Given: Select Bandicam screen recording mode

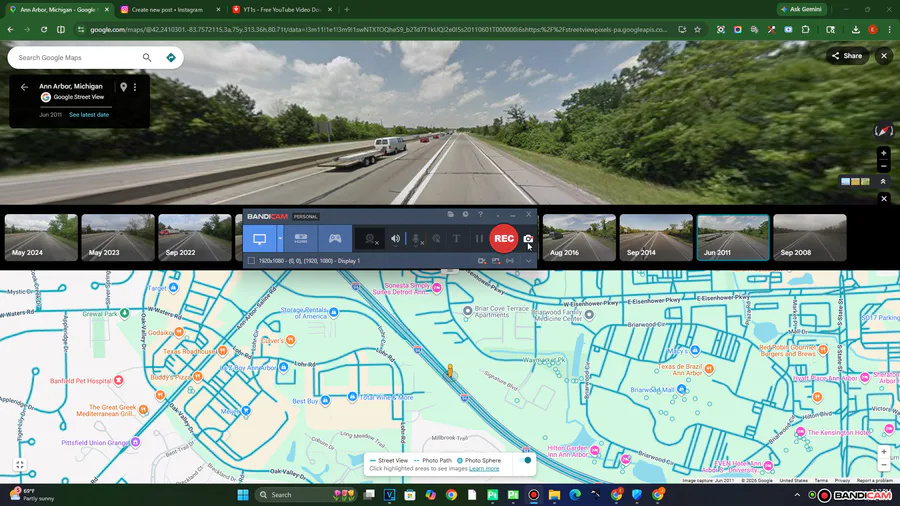Looking at the screenshot, I should [x=259, y=239].
